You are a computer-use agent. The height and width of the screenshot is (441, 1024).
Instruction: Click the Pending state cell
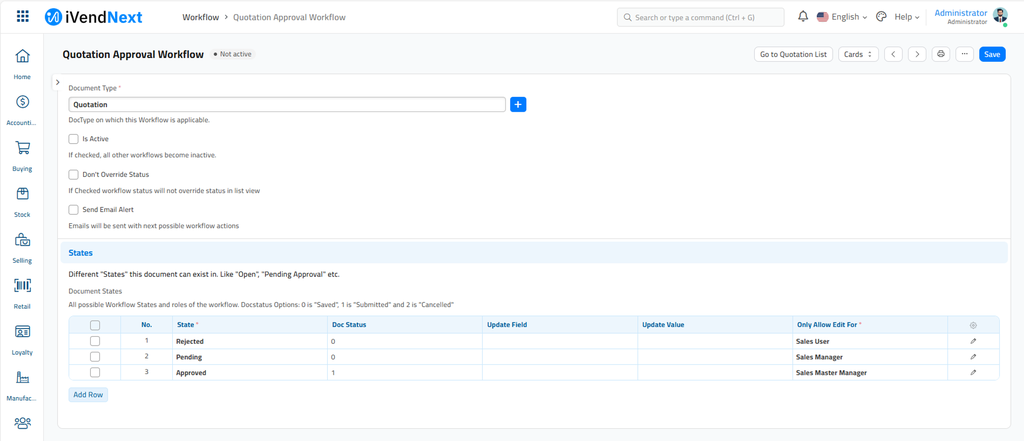249,357
